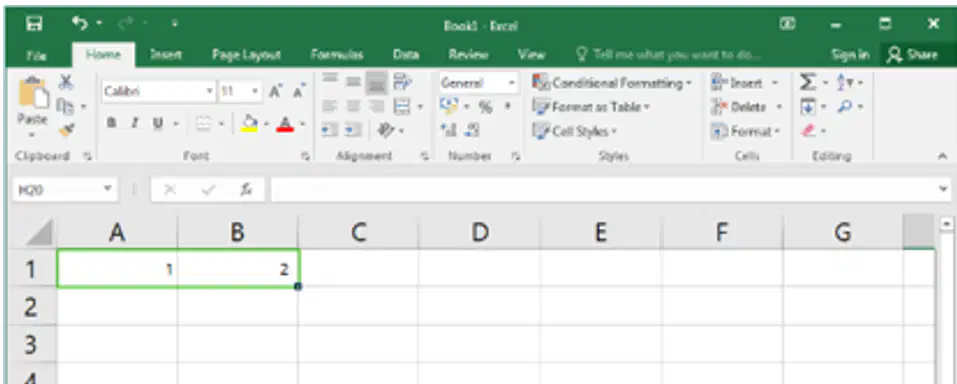
Task: Toggle Middle Align
Action: 353,81
